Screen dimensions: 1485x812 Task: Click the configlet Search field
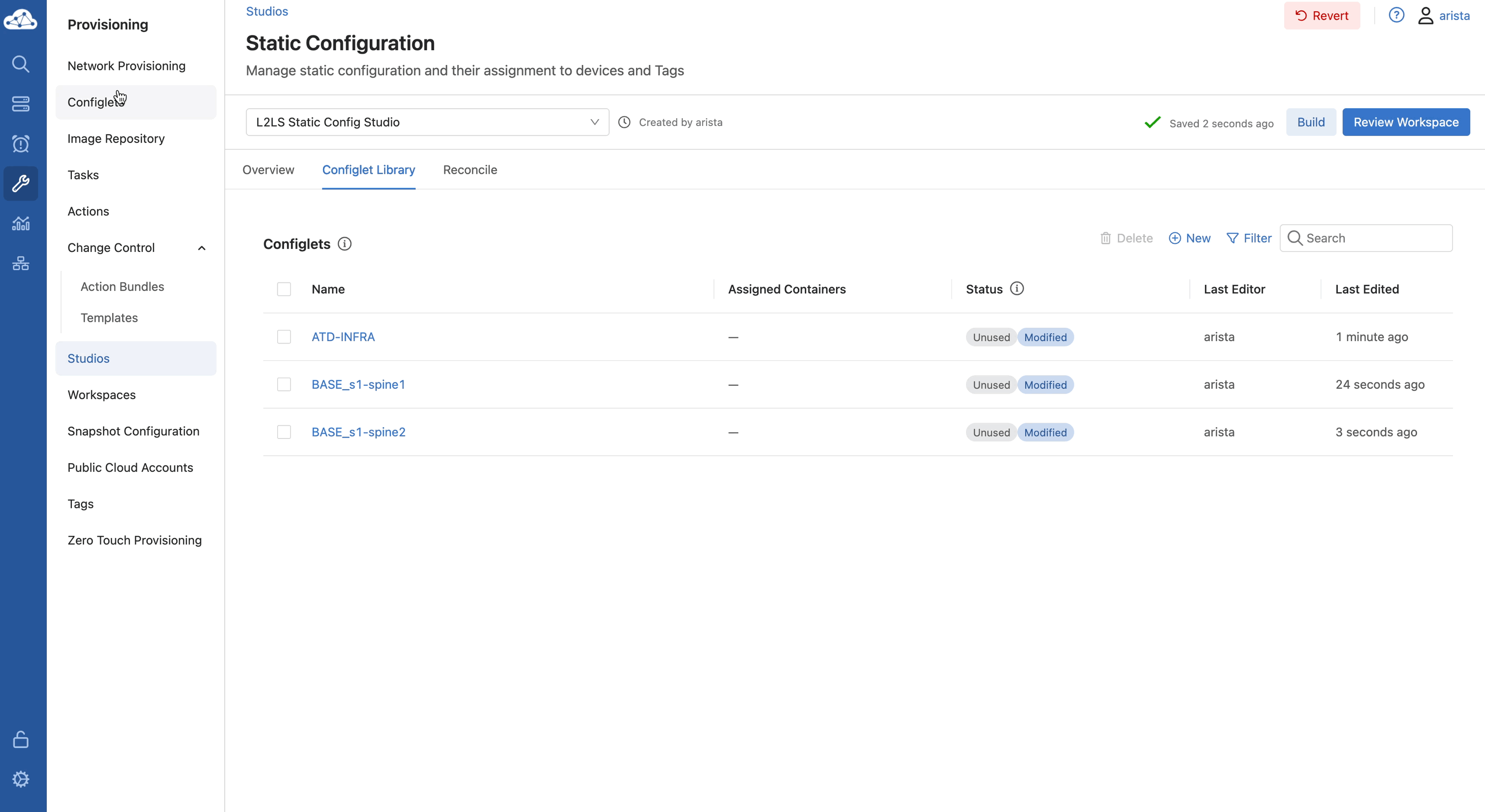(1375, 238)
